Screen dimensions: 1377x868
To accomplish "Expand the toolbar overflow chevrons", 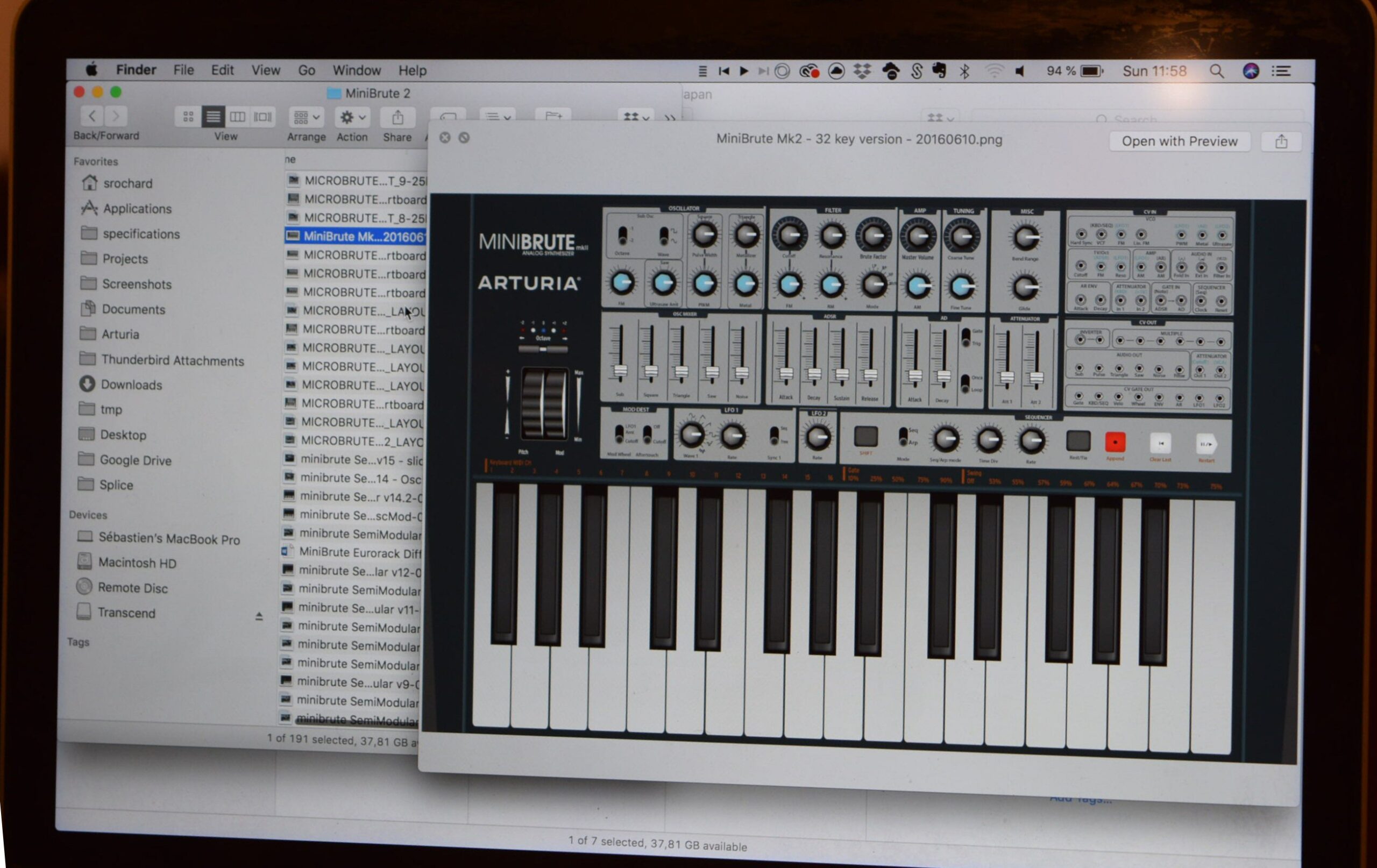I will coord(670,118).
